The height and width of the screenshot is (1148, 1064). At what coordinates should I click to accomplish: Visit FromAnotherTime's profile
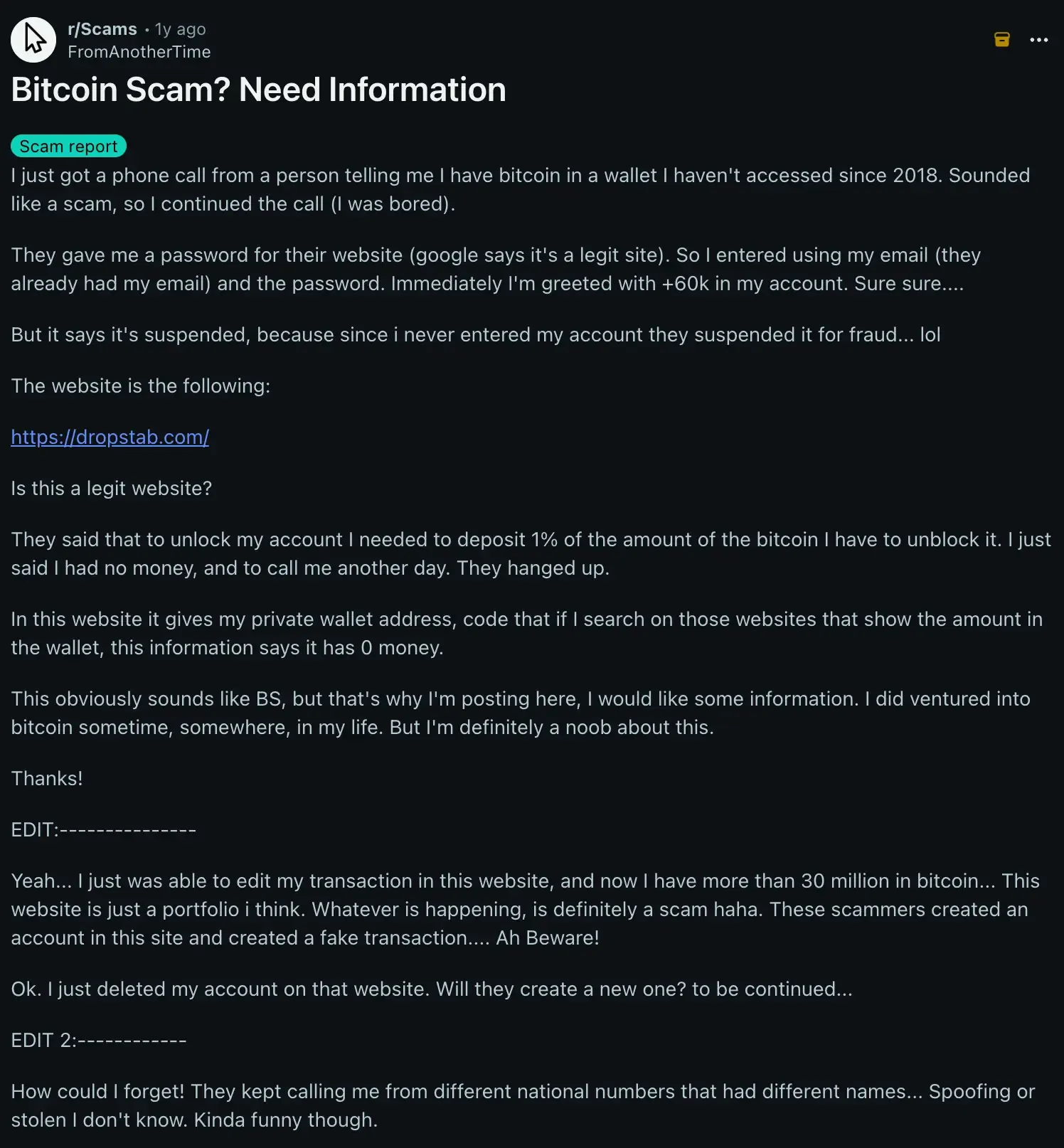pos(139,51)
